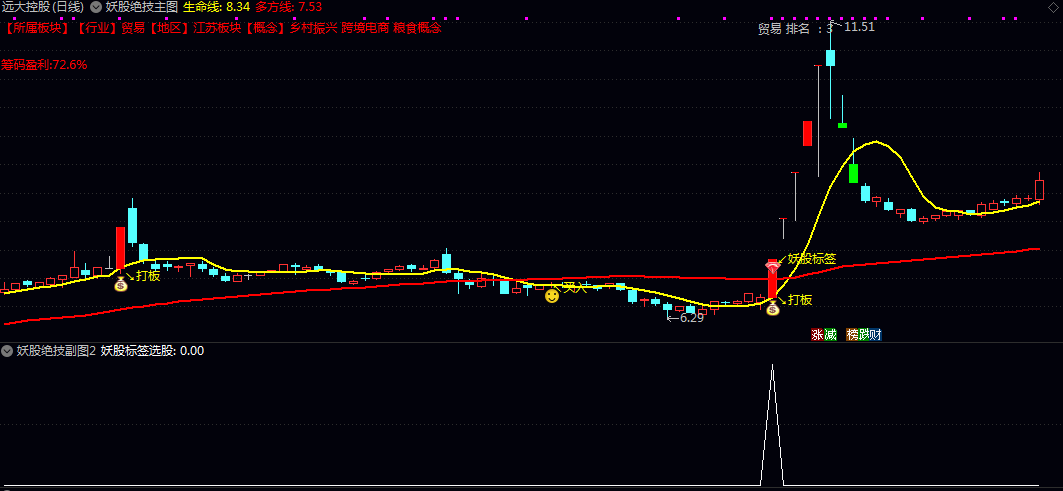Click the 【所属板块】 label
This screenshot has width=1063, height=491.
click(38, 28)
